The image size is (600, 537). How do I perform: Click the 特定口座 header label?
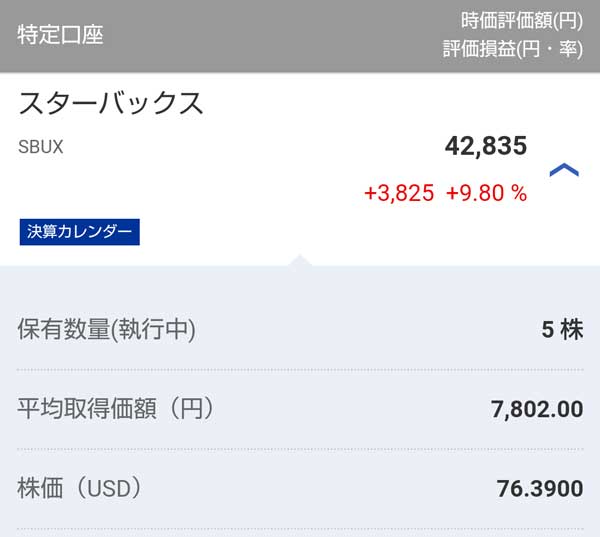[x=60, y=35]
